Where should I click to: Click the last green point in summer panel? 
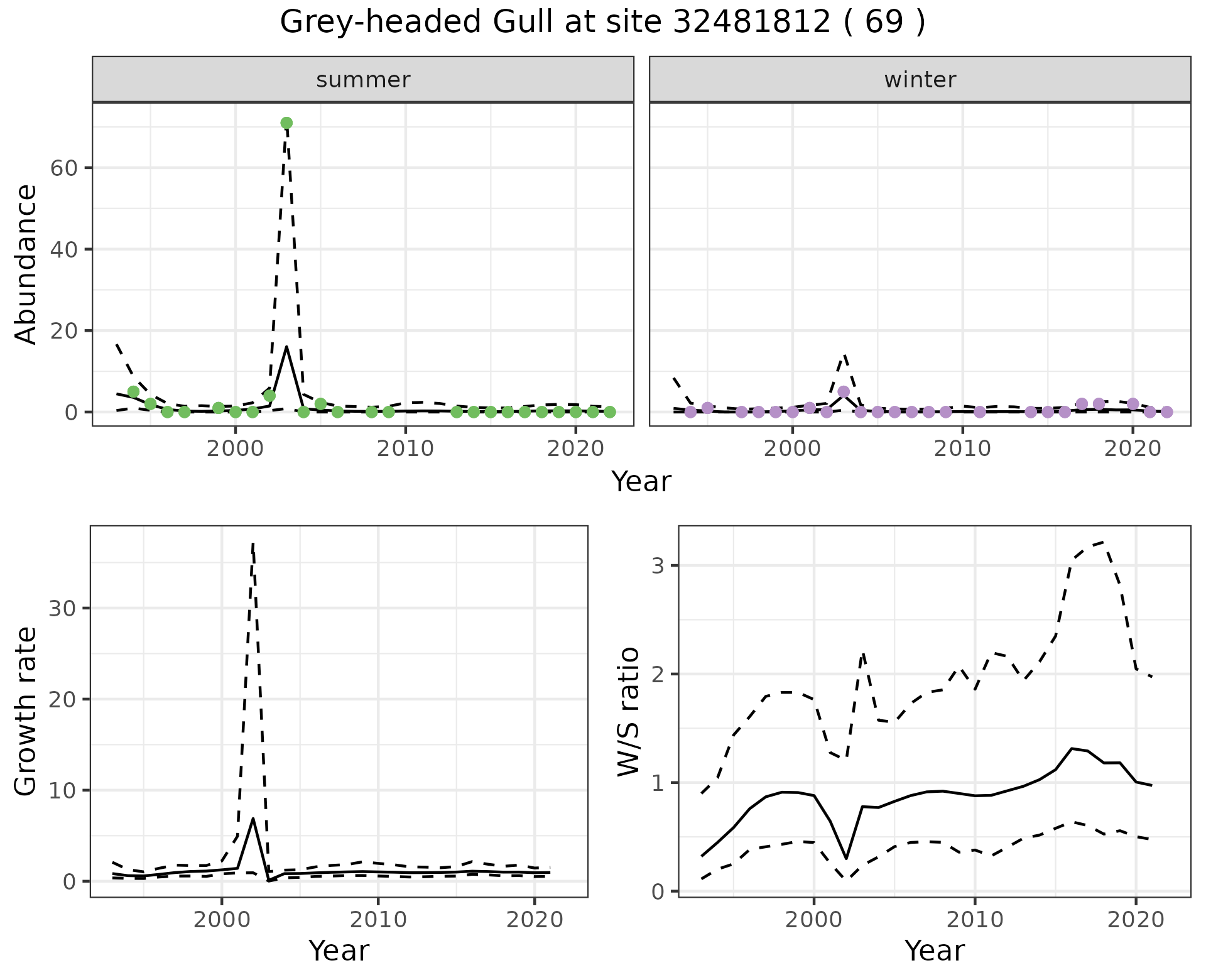pyautogui.click(x=609, y=412)
